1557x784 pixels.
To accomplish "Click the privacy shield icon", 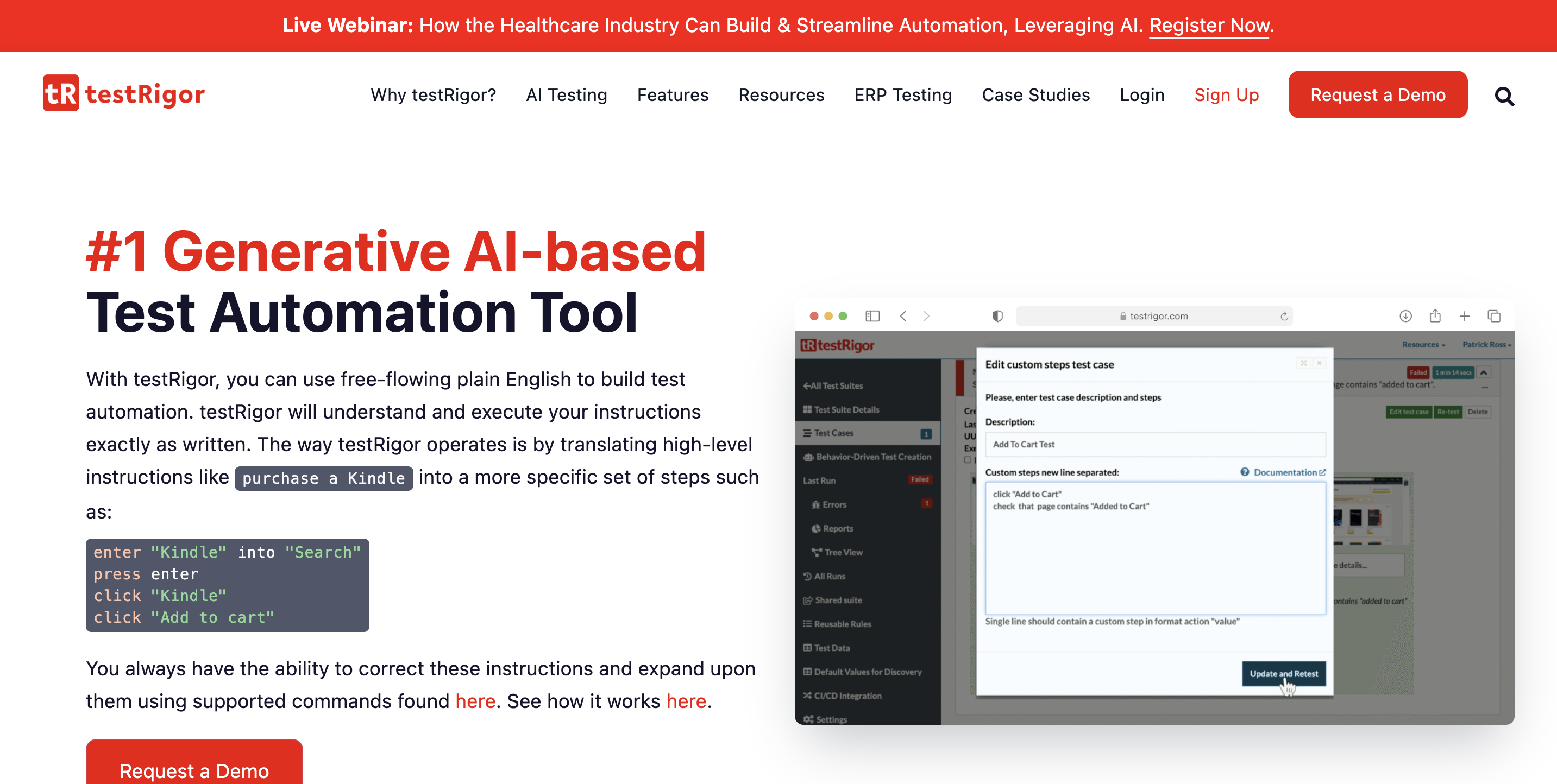I will 997,316.
